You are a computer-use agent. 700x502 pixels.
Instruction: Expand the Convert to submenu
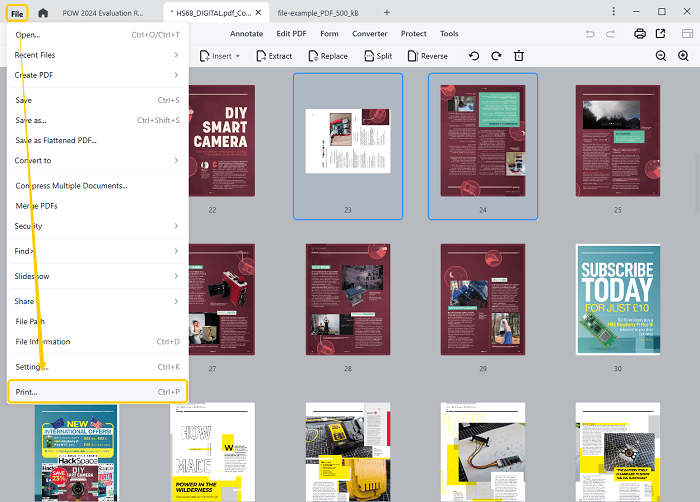pyautogui.click(x=96, y=160)
